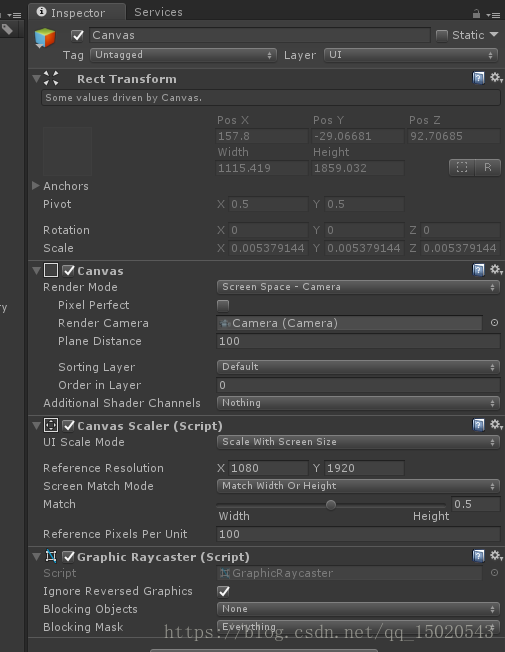Image resolution: width=505 pixels, height=652 pixels.
Task: Open Graphic Raycaster gear settings menu
Action: (495, 556)
